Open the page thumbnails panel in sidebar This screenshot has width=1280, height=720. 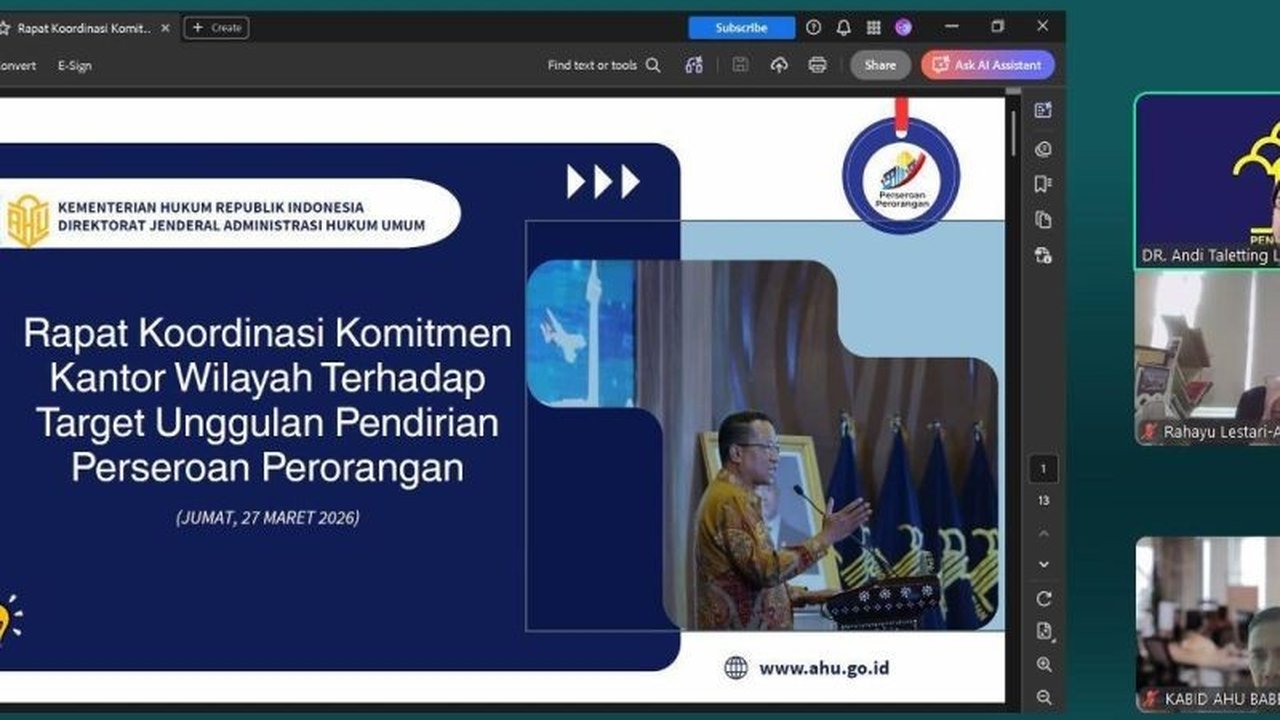[x=1044, y=219]
